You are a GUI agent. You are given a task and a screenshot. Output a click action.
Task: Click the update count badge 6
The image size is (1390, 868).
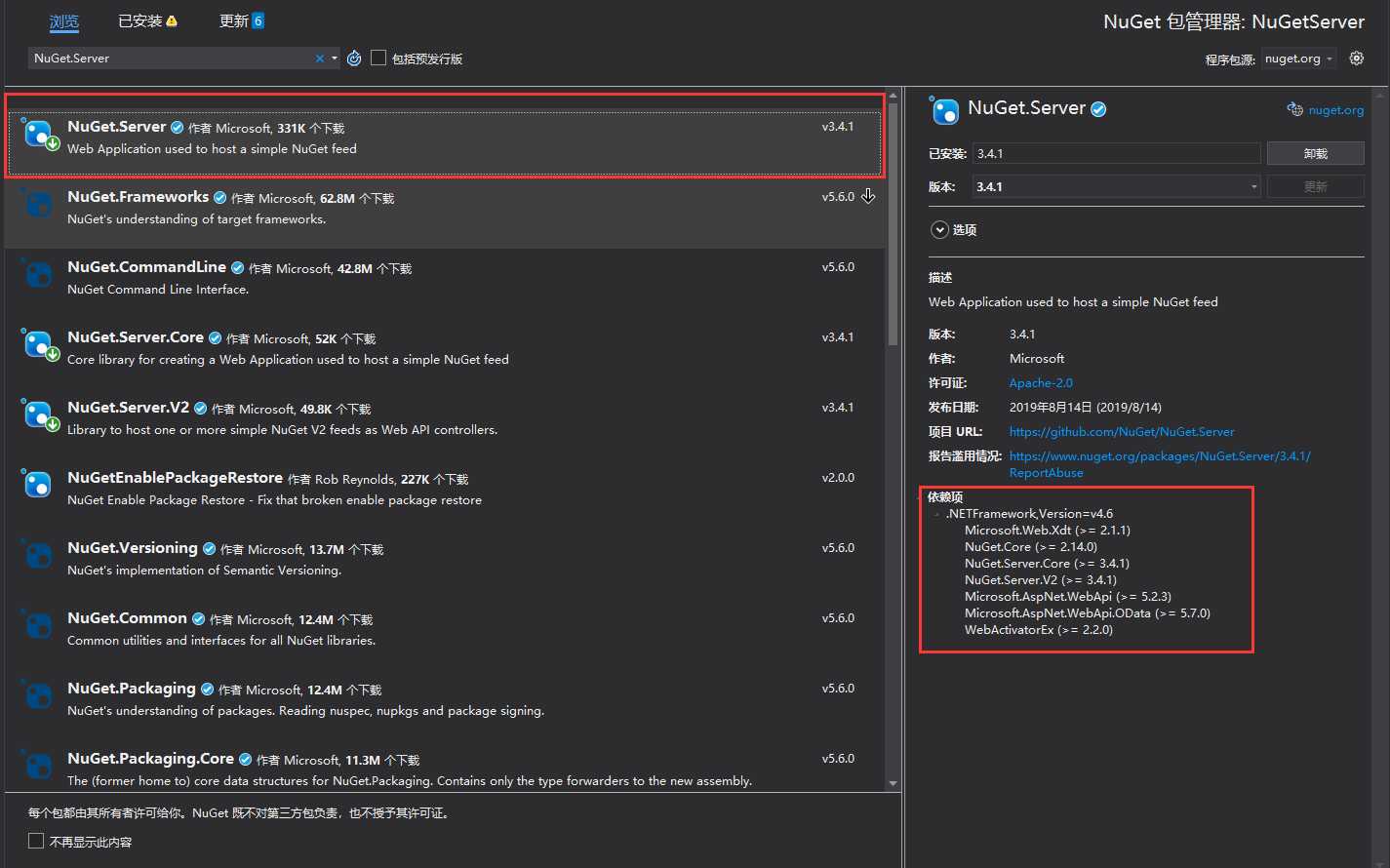click(258, 20)
